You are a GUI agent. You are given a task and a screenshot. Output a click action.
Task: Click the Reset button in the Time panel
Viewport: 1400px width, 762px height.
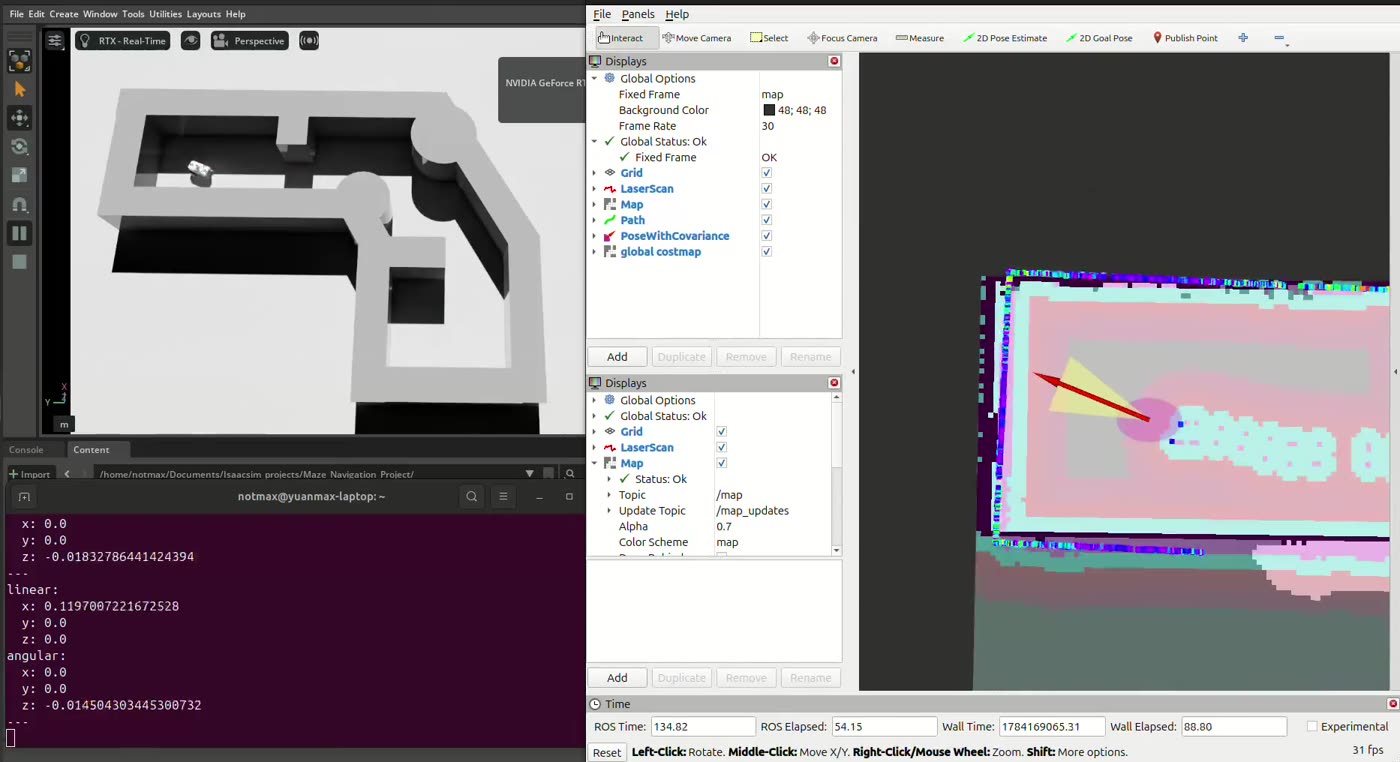click(607, 752)
